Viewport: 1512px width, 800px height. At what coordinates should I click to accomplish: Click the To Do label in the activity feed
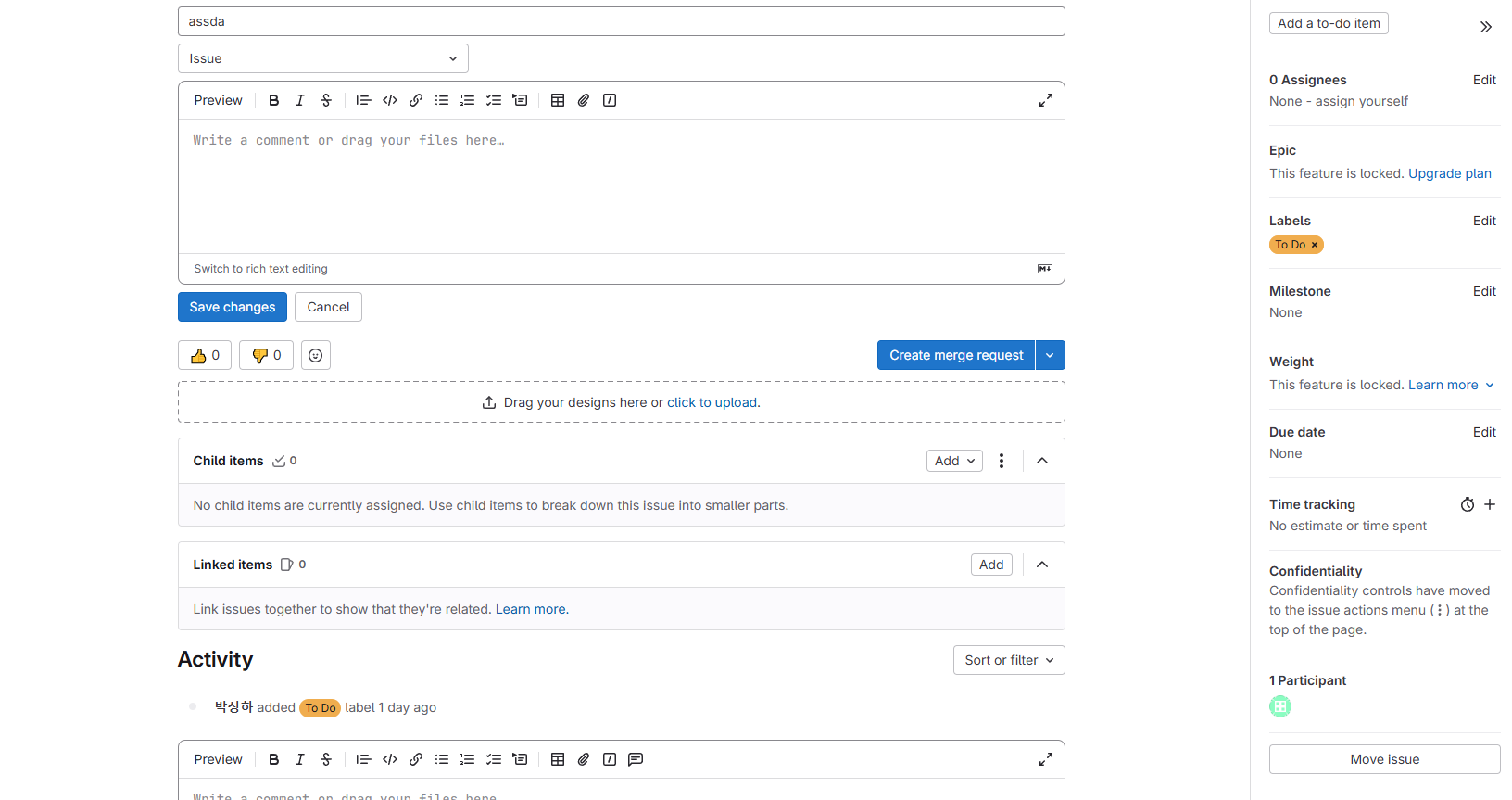point(321,708)
